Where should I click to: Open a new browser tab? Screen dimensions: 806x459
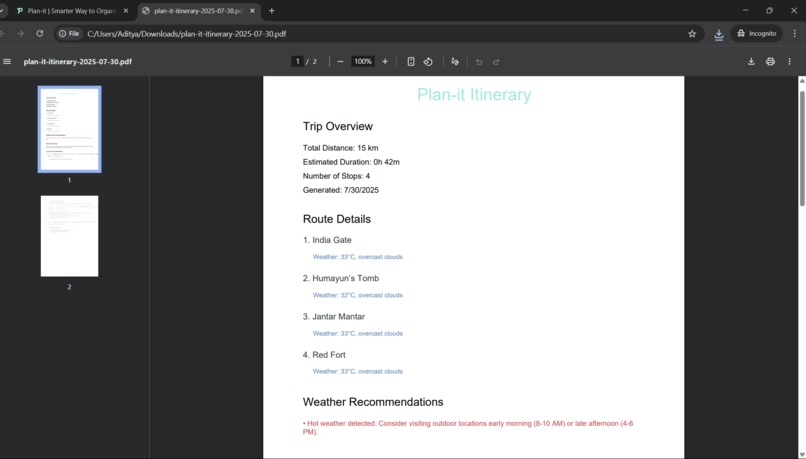[x=271, y=11]
